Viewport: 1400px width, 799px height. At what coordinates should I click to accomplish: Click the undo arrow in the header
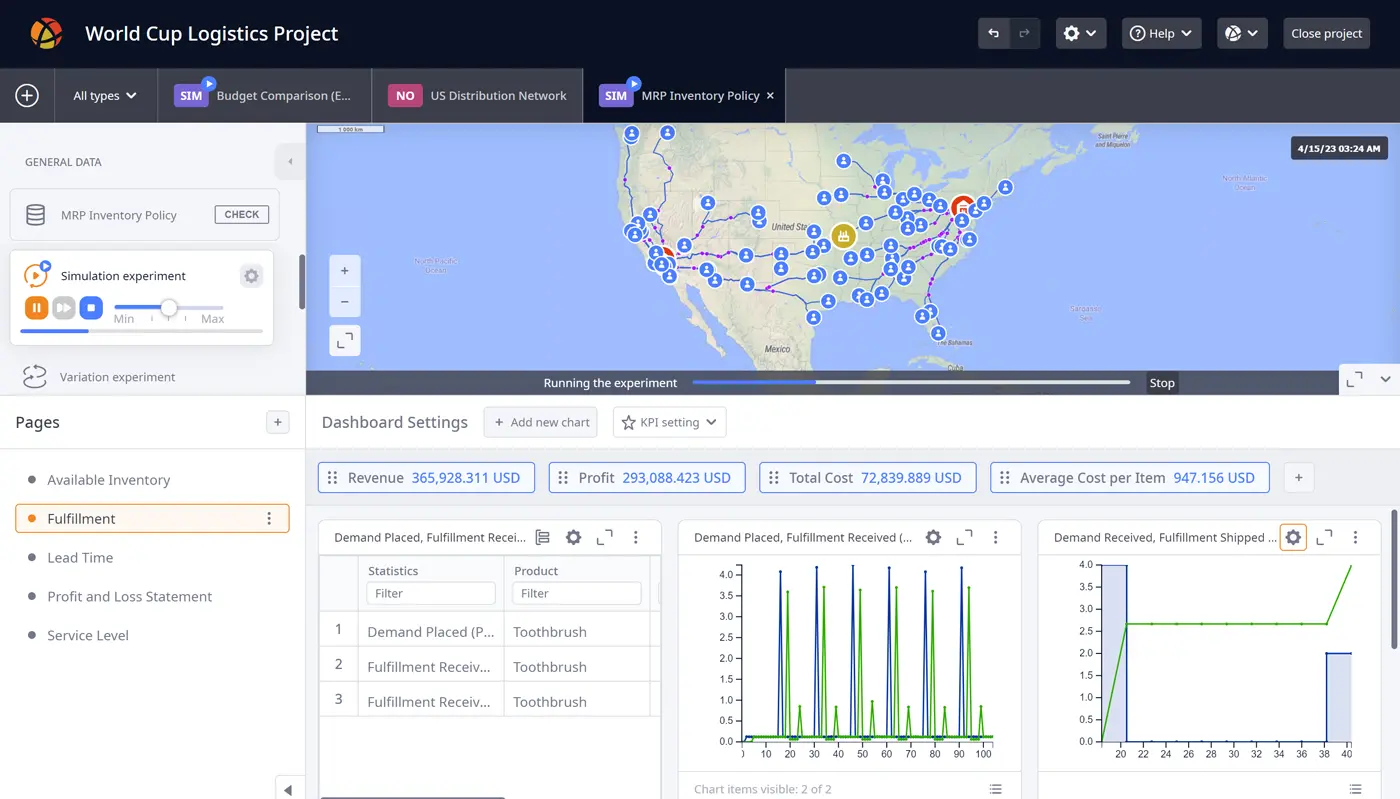993,33
